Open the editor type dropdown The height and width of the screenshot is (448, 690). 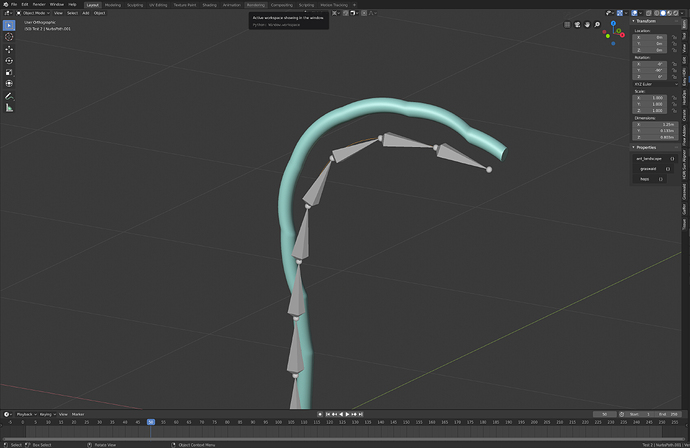8,13
